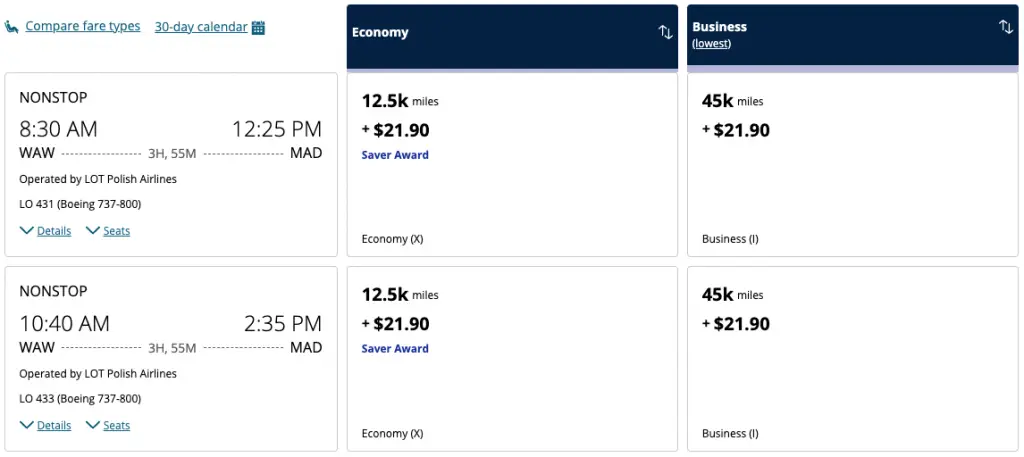
Task: Open the 30-day calendar link
Action: pos(201,27)
